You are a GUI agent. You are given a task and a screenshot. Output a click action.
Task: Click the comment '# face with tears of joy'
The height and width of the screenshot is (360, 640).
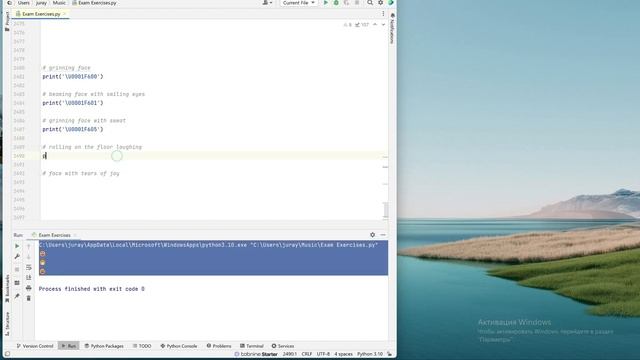point(81,173)
